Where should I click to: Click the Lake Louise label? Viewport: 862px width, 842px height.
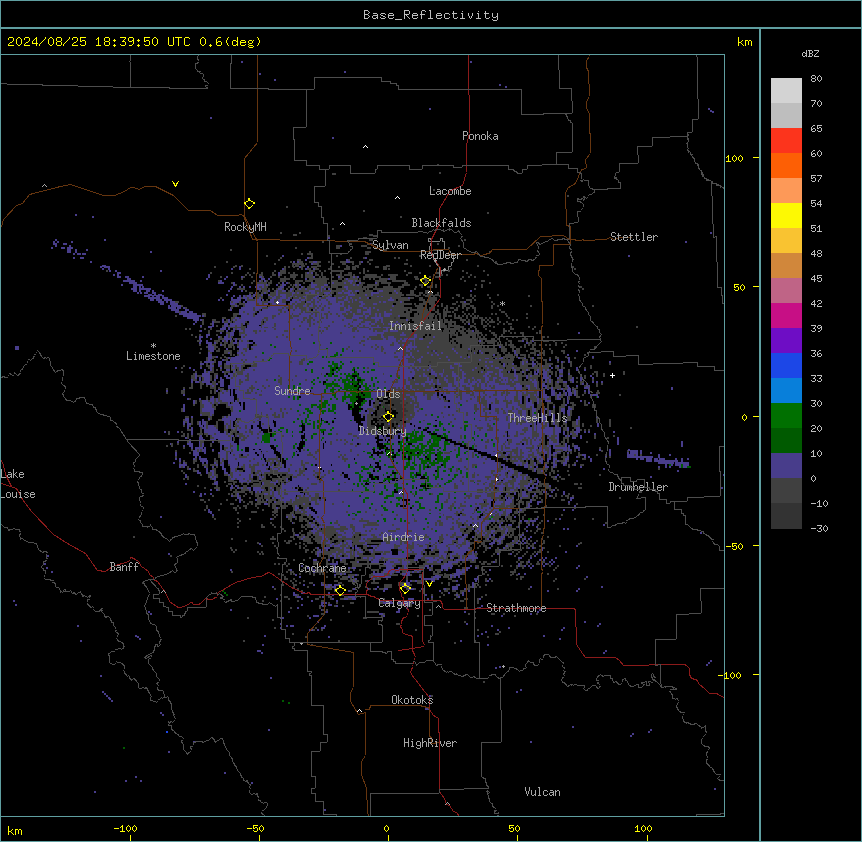click(18, 484)
